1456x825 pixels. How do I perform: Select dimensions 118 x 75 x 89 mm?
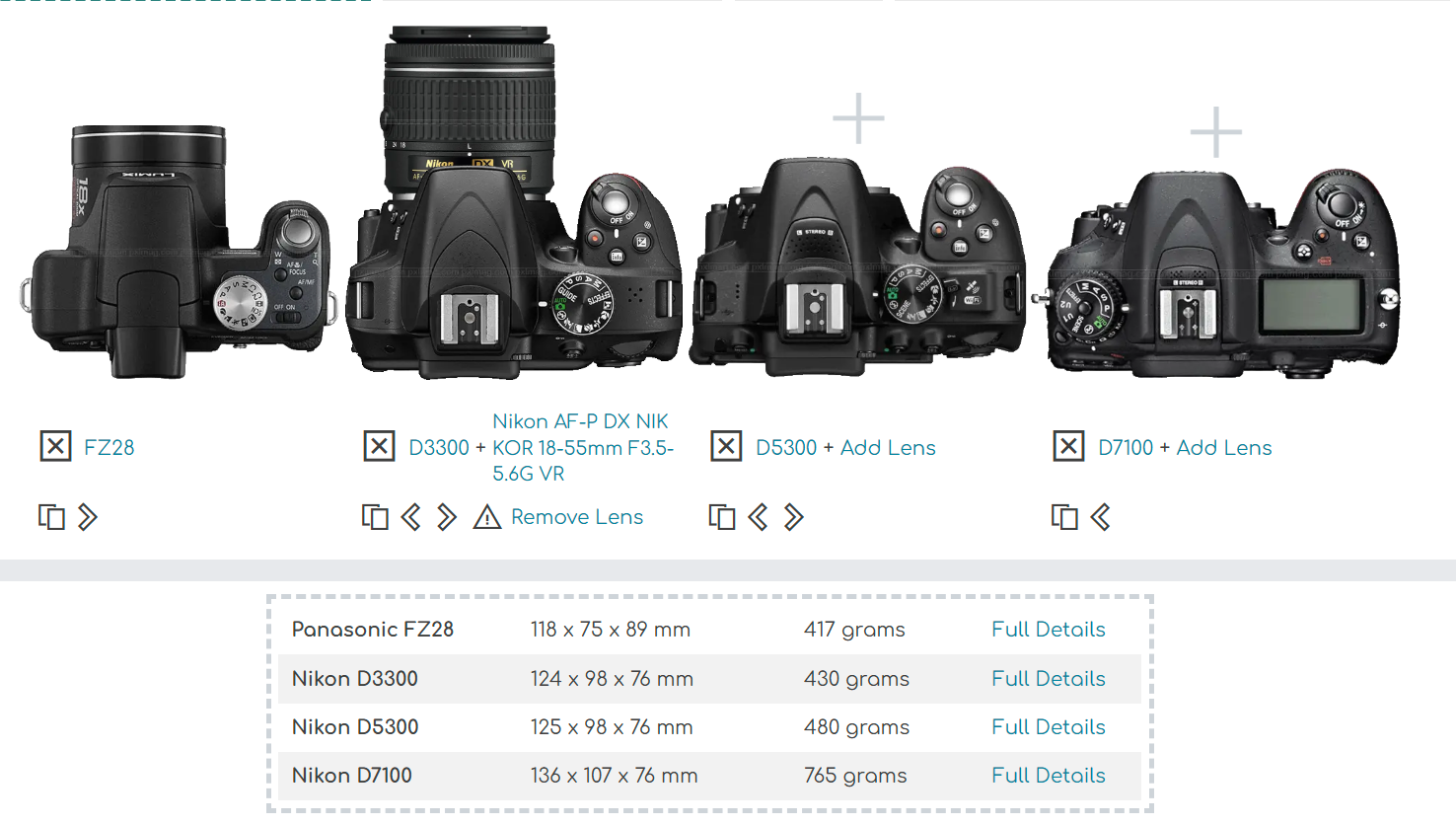pyautogui.click(x=611, y=630)
